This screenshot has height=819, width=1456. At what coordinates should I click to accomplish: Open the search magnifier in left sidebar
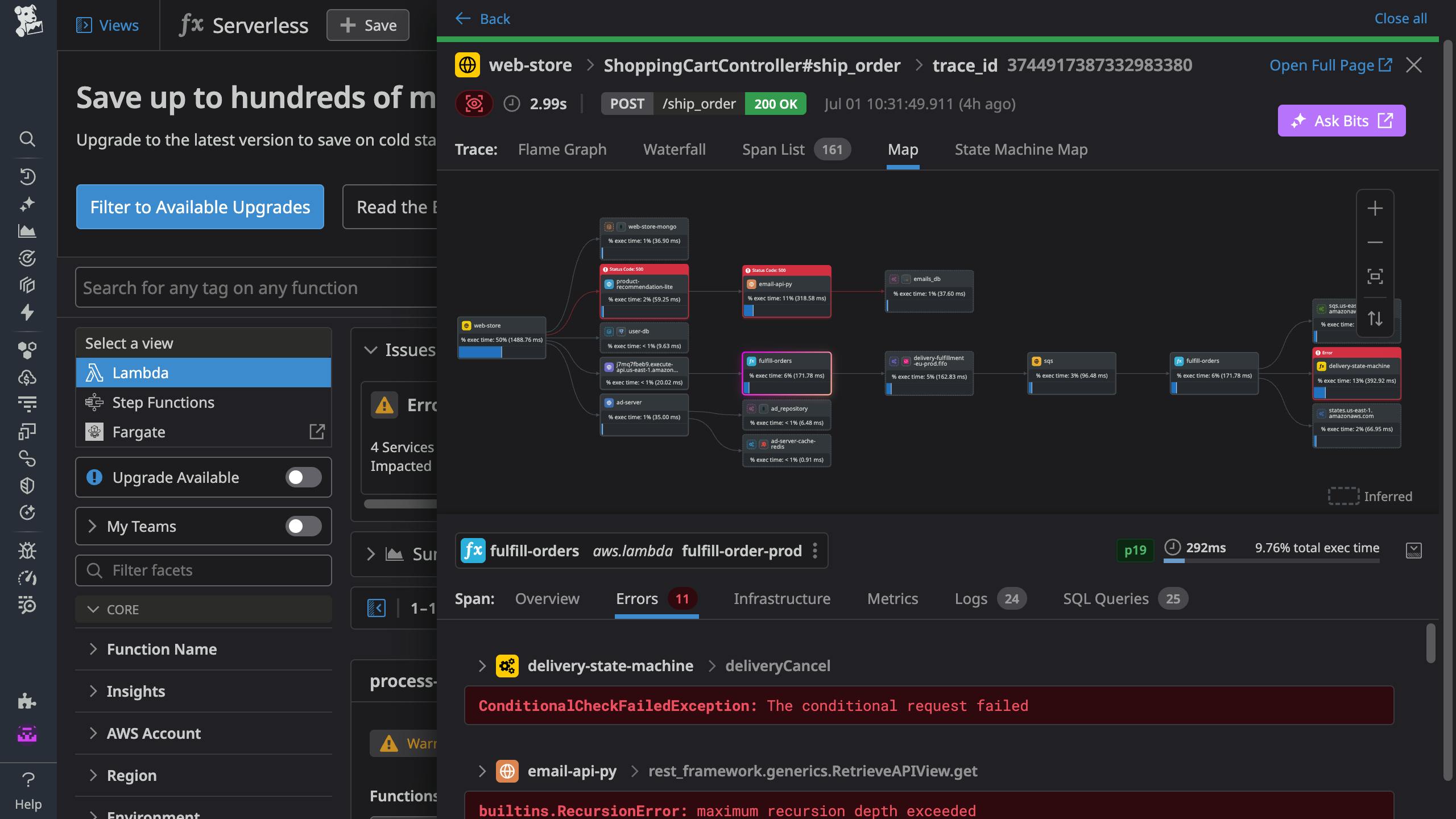[27, 139]
